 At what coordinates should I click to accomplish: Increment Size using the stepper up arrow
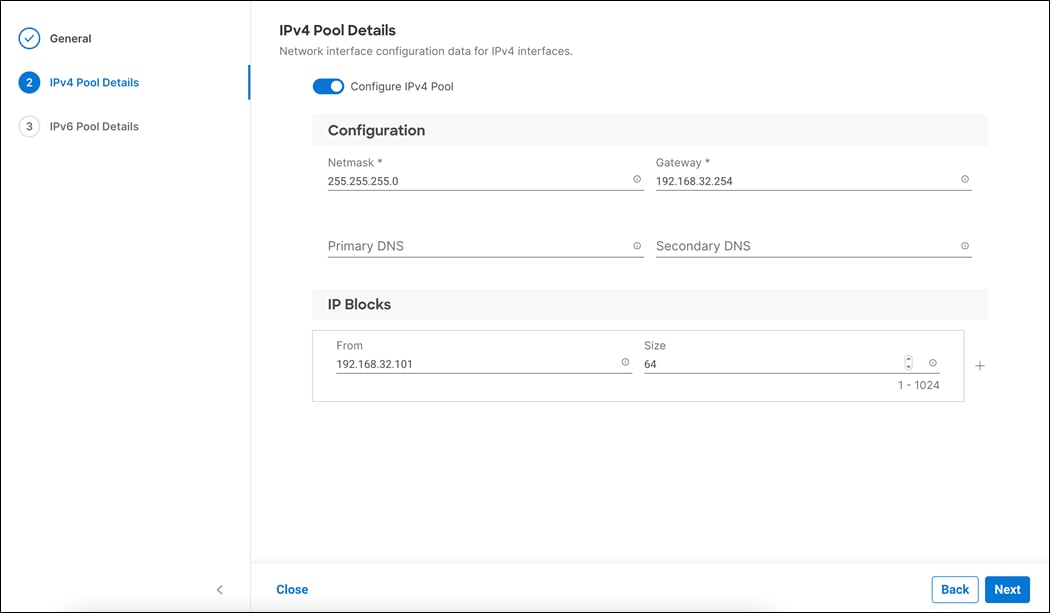point(908,358)
